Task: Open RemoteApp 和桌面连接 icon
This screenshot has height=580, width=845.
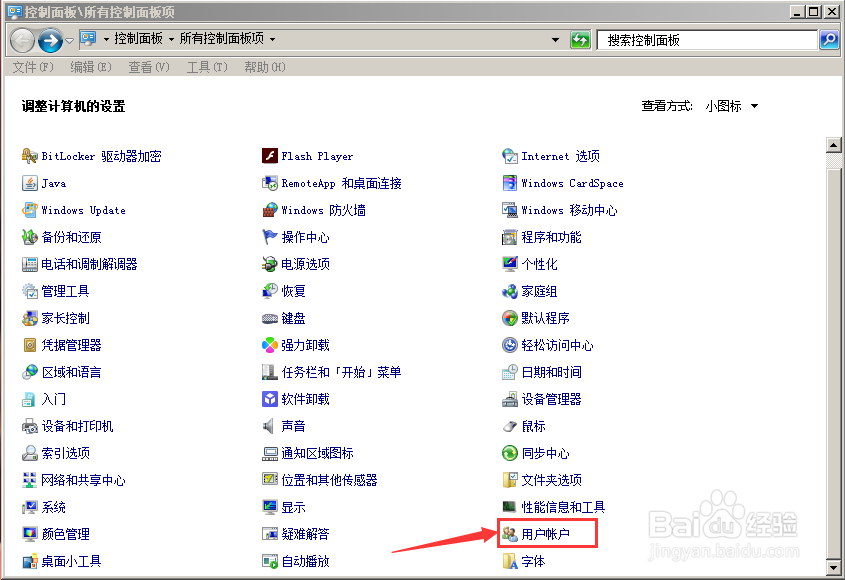Action: tap(269, 183)
